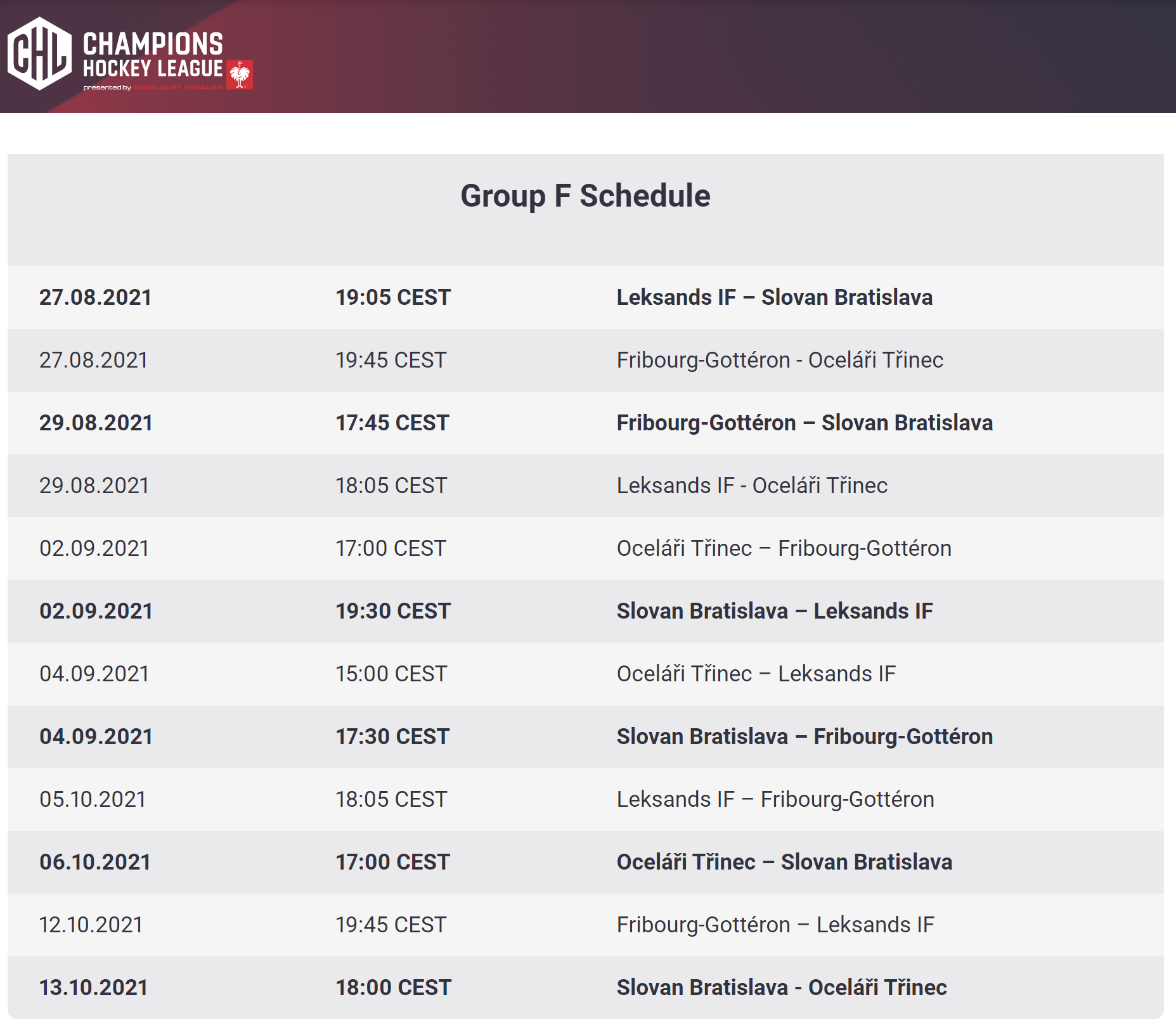The width and height of the screenshot is (1176, 1028).
Task: Select the Fribourg-Gottéron – Leksands IF game
Action: tap(775, 925)
